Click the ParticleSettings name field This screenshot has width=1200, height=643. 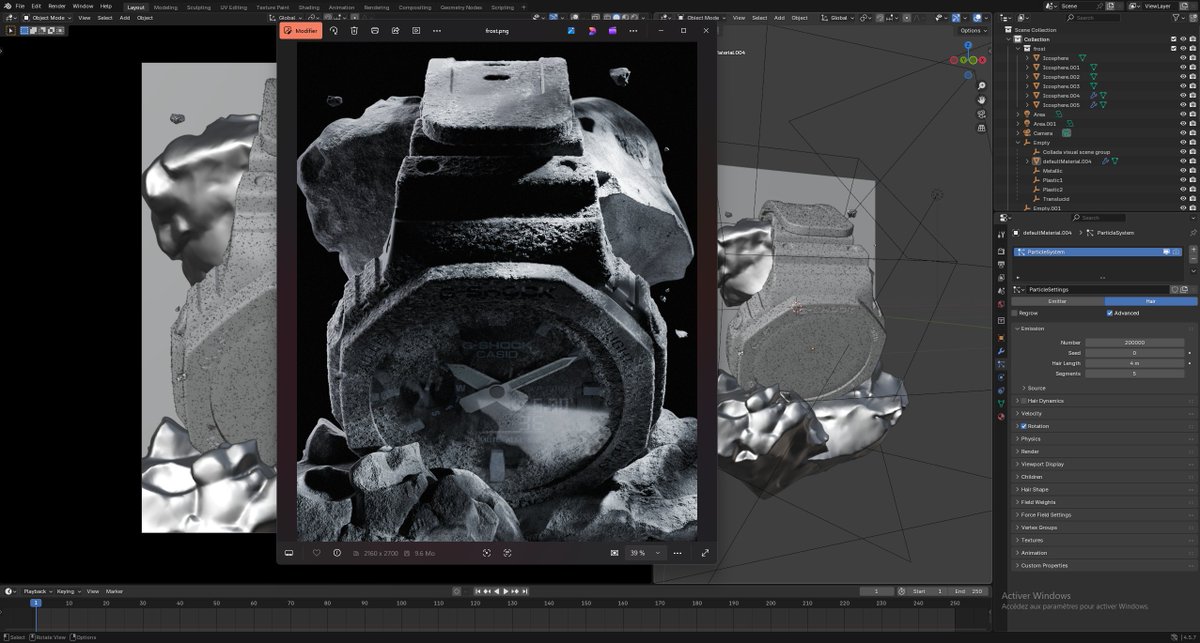1097,289
